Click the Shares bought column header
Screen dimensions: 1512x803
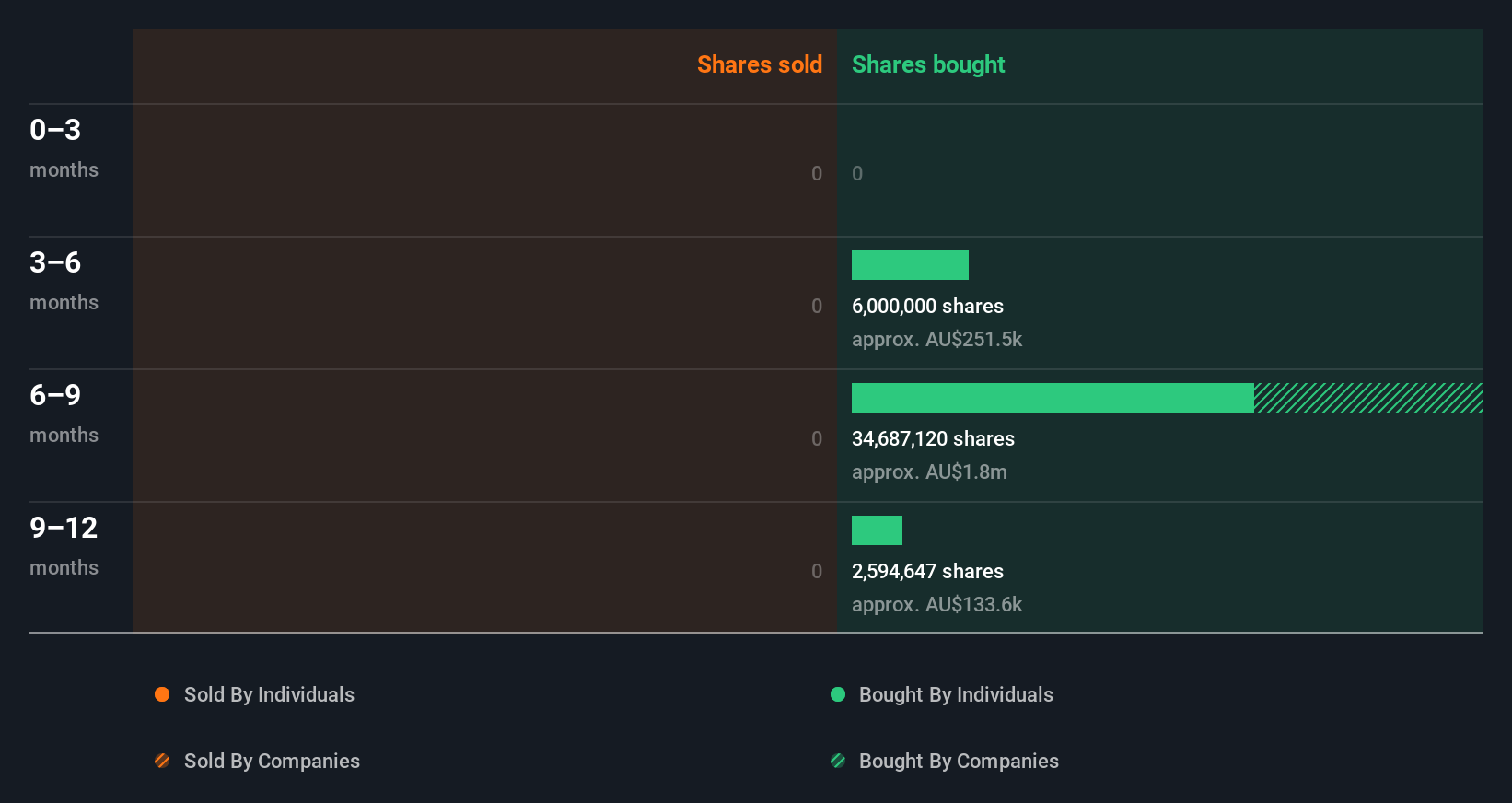(x=928, y=64)
